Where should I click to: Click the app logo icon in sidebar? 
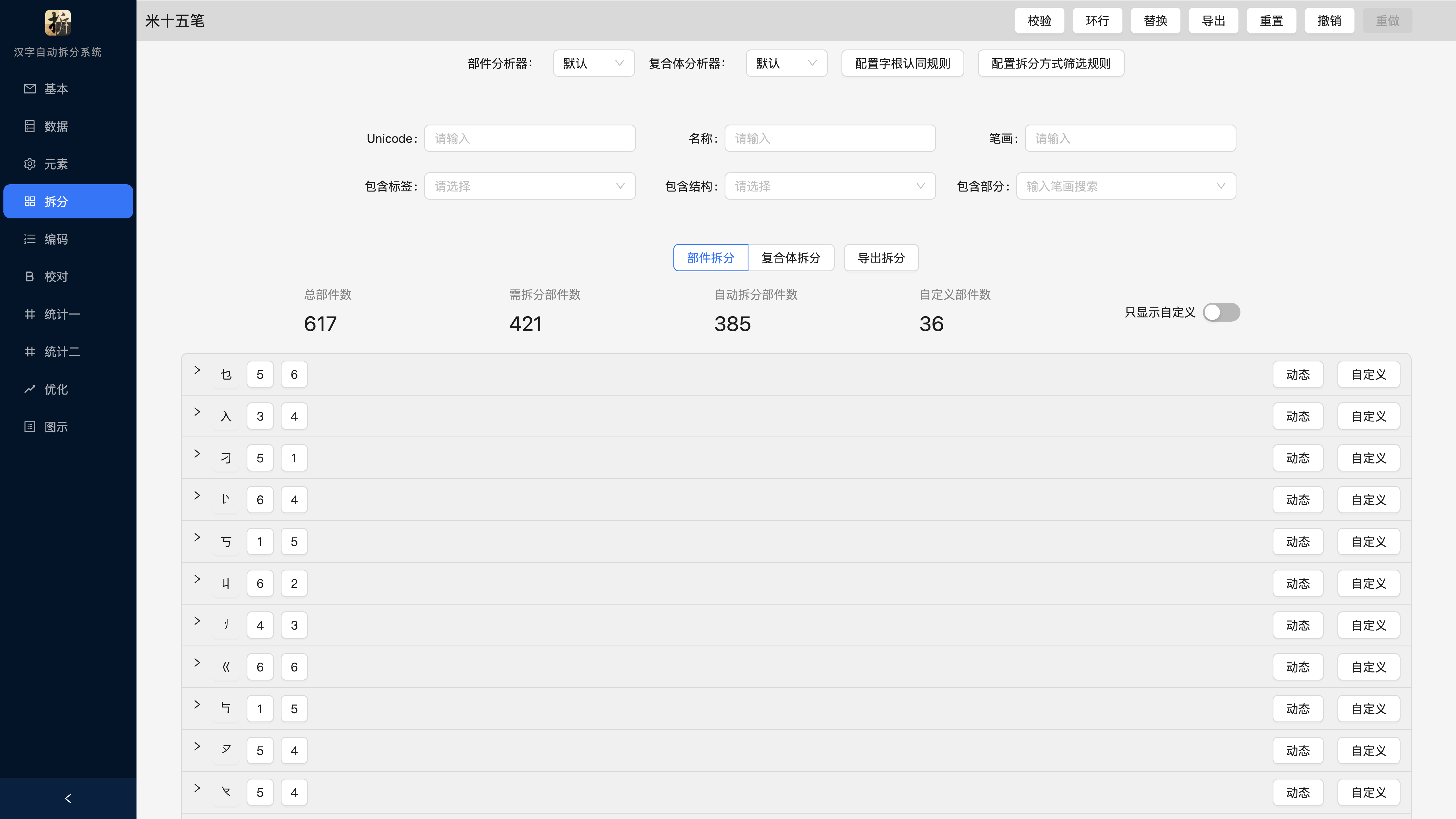pos(58,23)
